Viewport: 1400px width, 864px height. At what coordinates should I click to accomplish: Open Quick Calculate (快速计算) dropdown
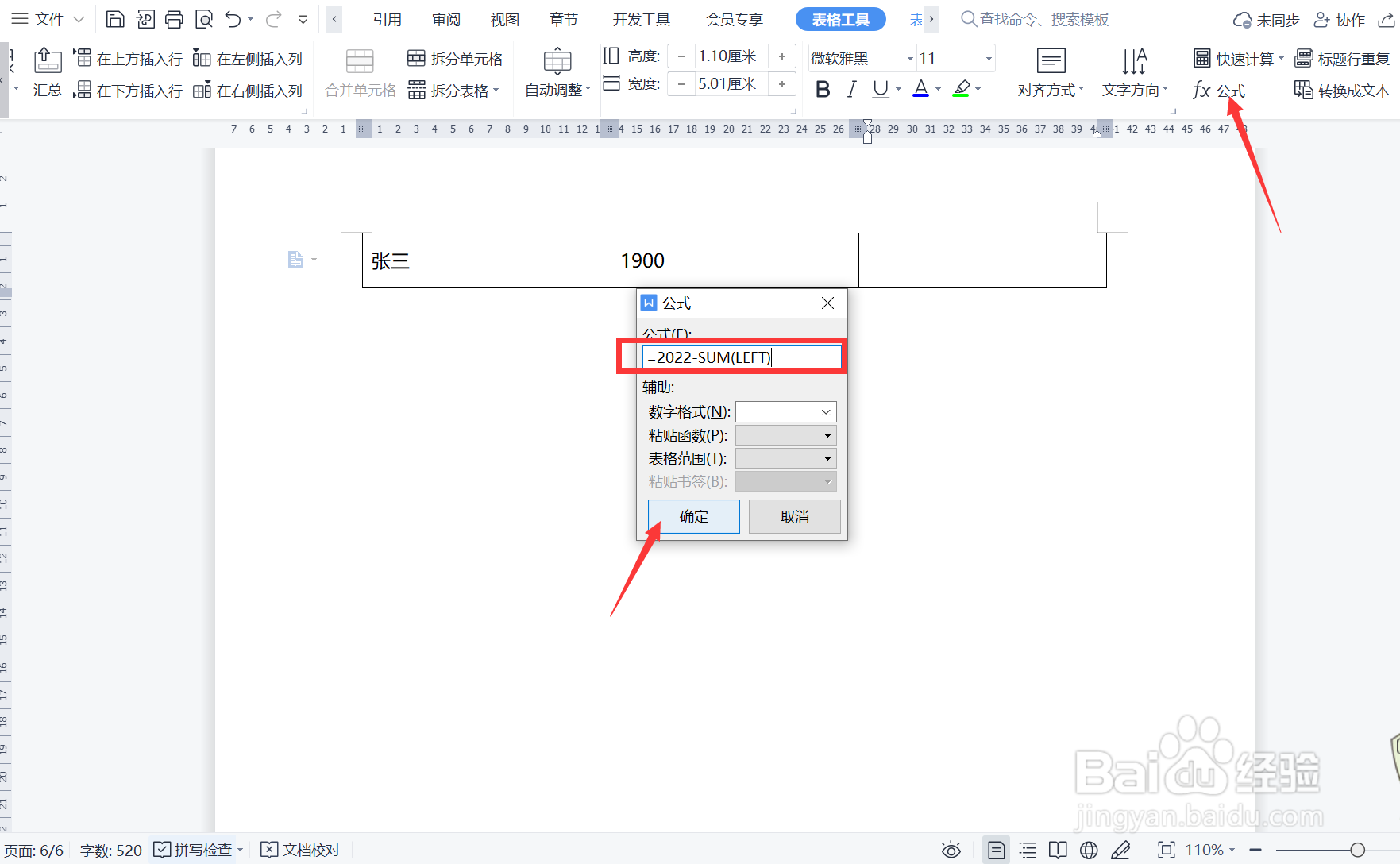coord(1239,59)
